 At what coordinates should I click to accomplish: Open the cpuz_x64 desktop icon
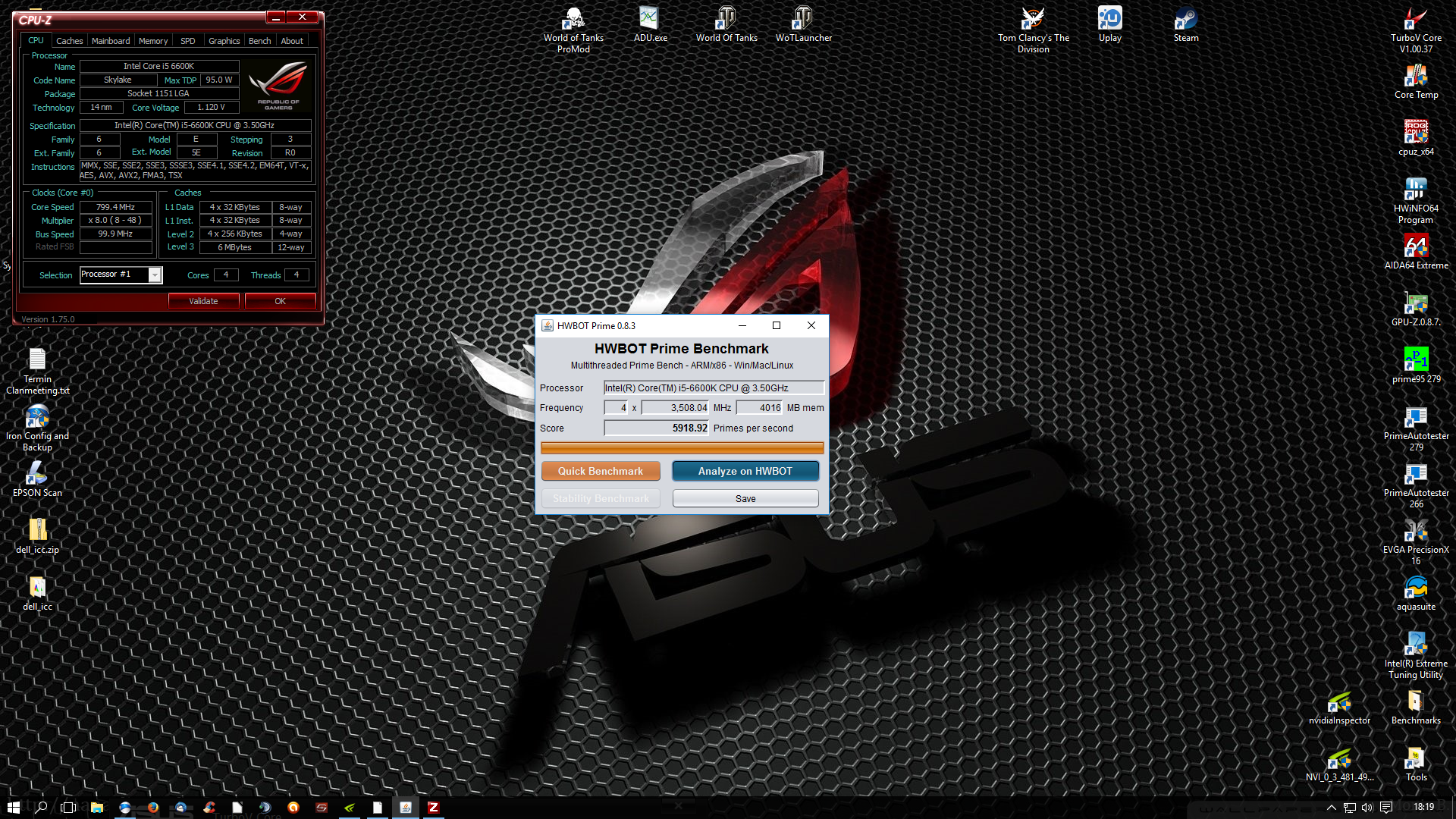point(1416,138)
